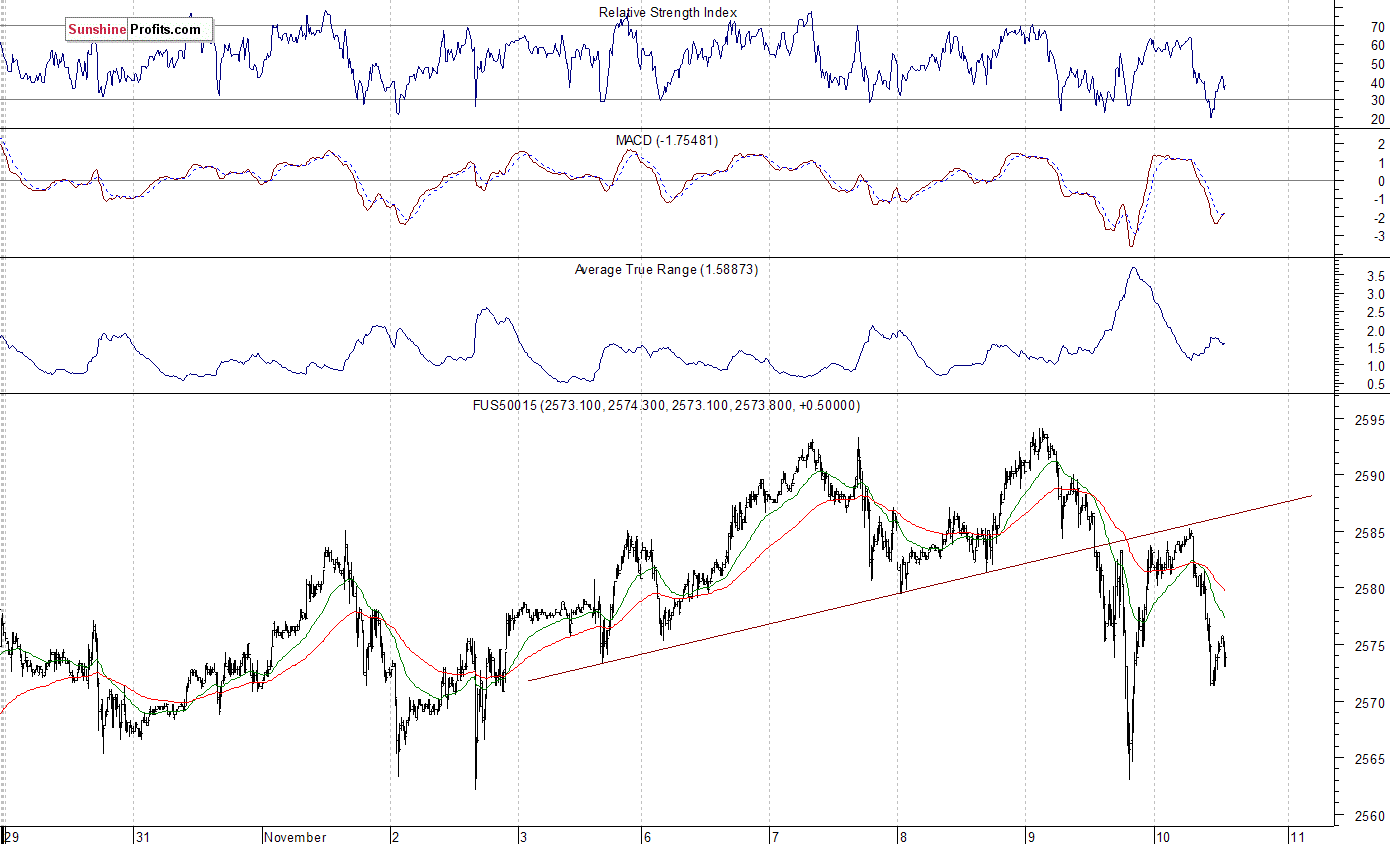Image resolution: width=1390 pixels, height=844 pixels.
Task: Click the 7 date axis label
Action: [x=775, y=836]
